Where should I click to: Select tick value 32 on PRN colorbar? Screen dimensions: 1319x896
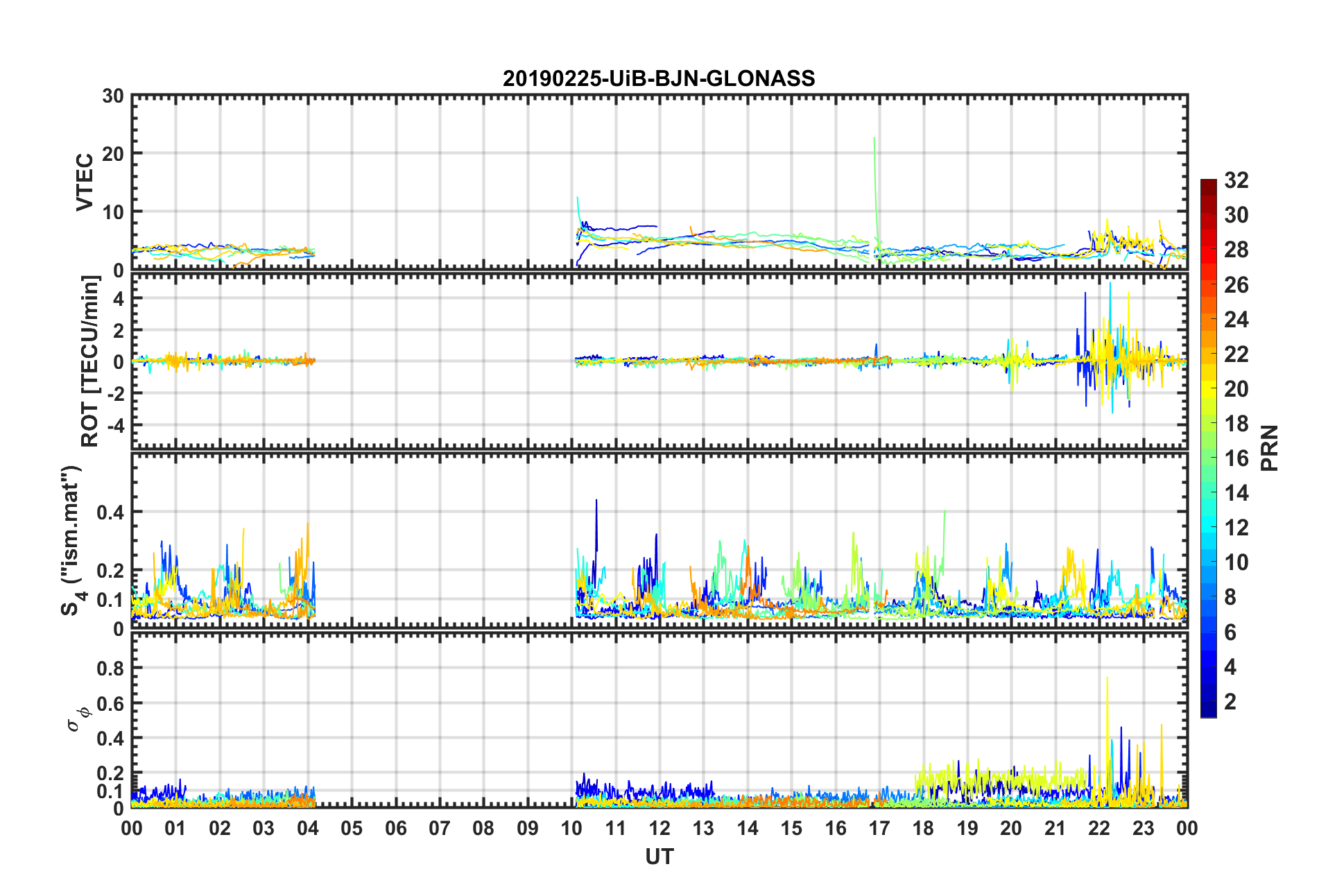point(1236,180)
